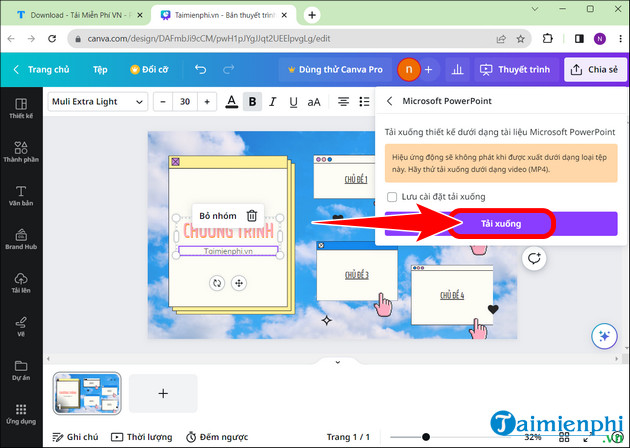Open the Thành phần elements panel
630x448 pixels.
pyautogui.click(x=21, y=152)
